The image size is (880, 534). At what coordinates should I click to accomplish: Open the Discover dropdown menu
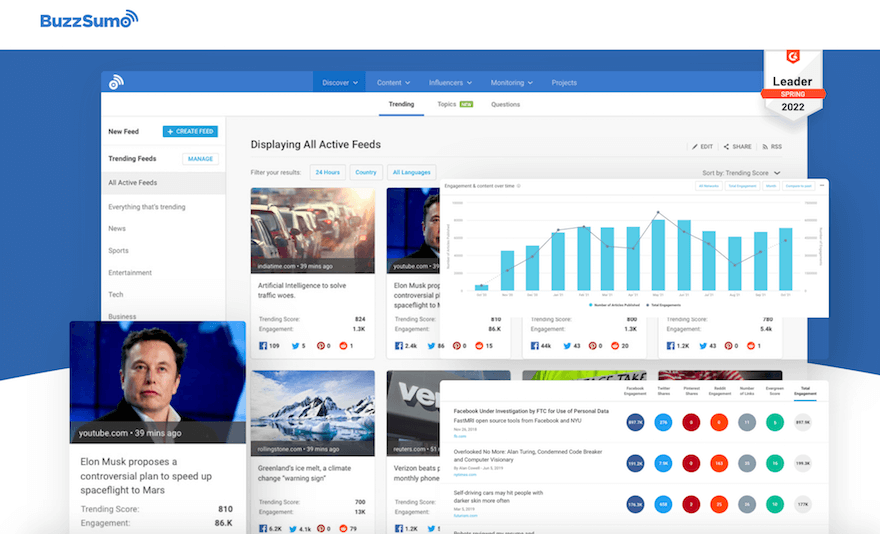340,83
